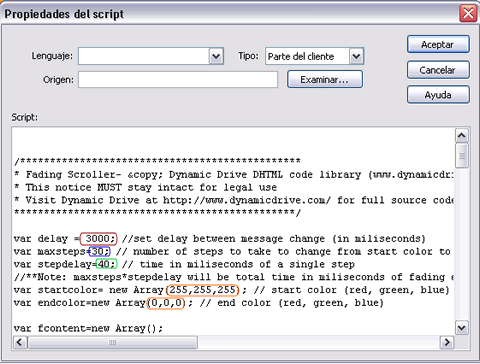Click the 'Parte del cliente' Tipo field
This screenshot has width=480, height=364.
[x=307, y=56]
